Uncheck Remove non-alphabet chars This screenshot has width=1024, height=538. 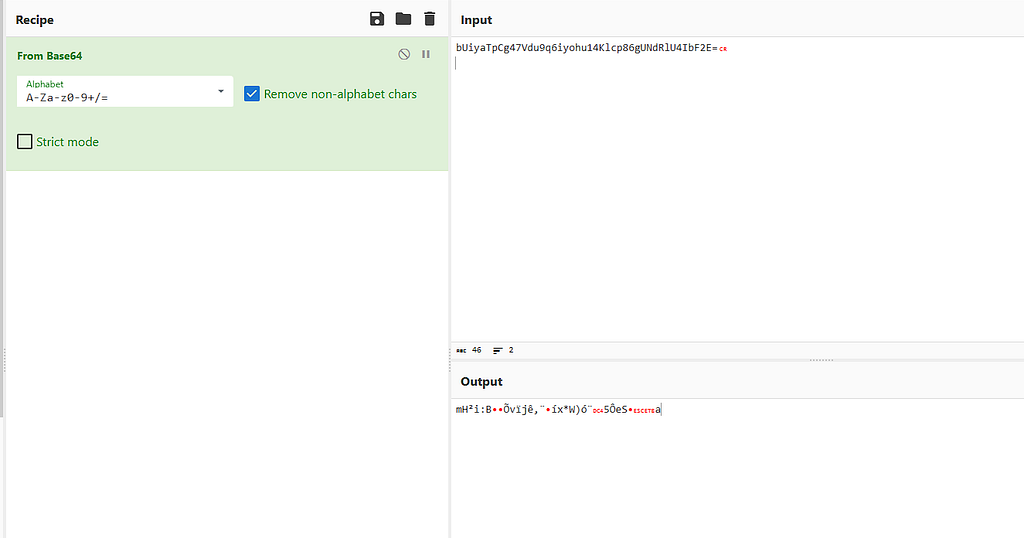[251, 94]
